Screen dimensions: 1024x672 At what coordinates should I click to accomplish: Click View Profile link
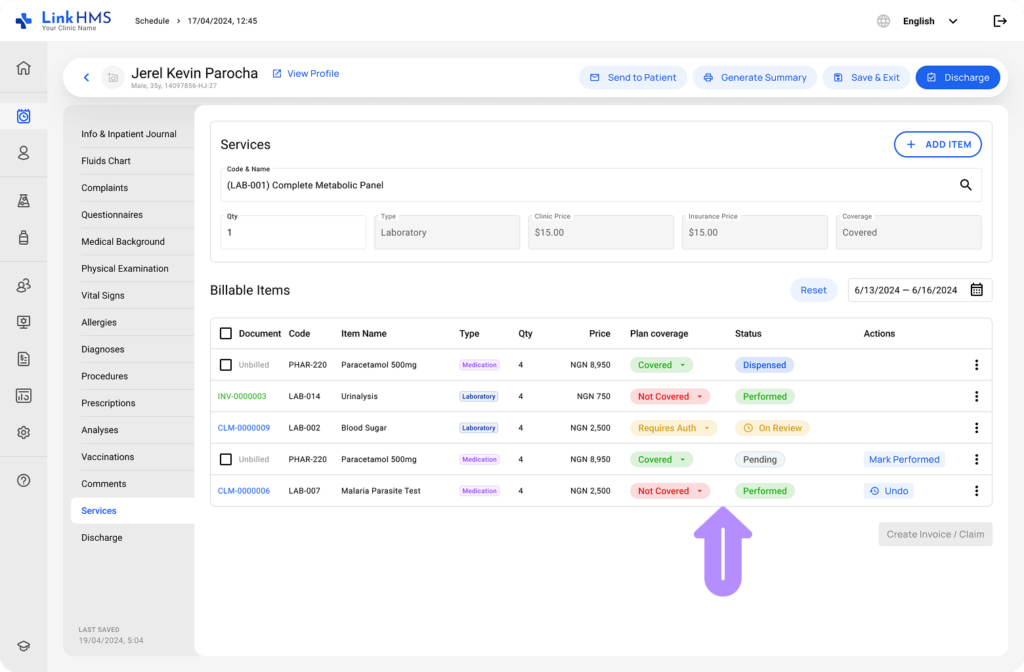coord(306,74)
